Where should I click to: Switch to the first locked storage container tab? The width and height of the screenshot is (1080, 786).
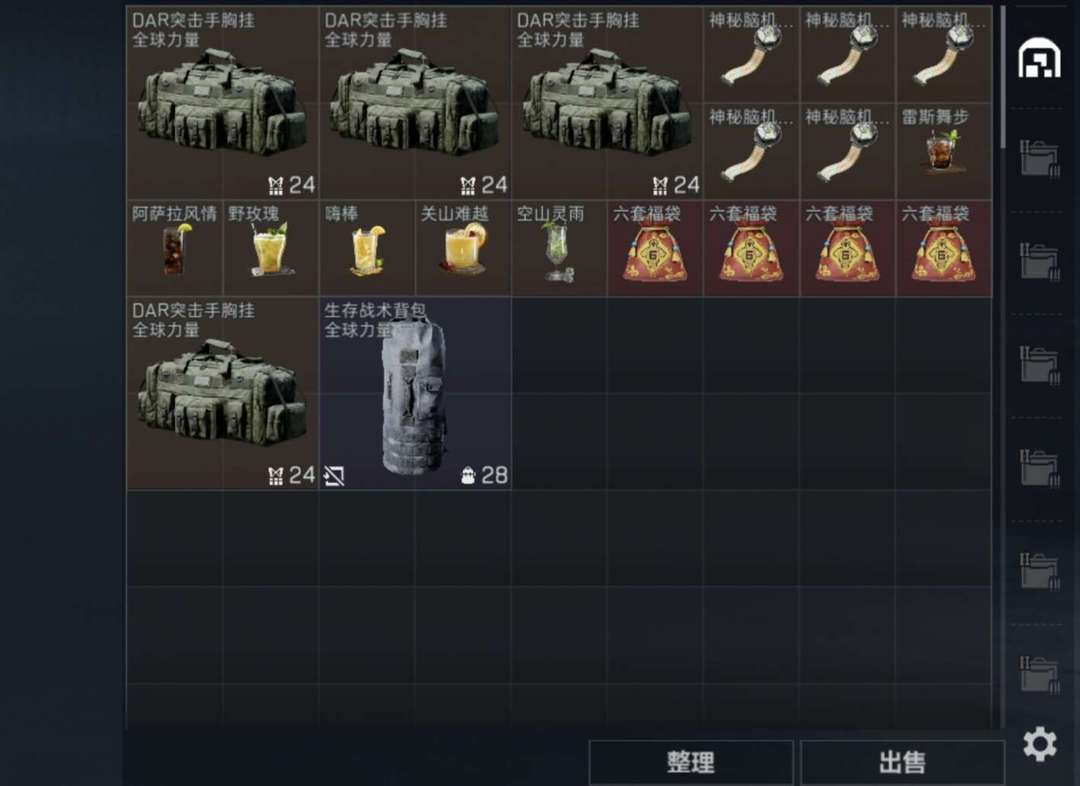pos(1039,159)
